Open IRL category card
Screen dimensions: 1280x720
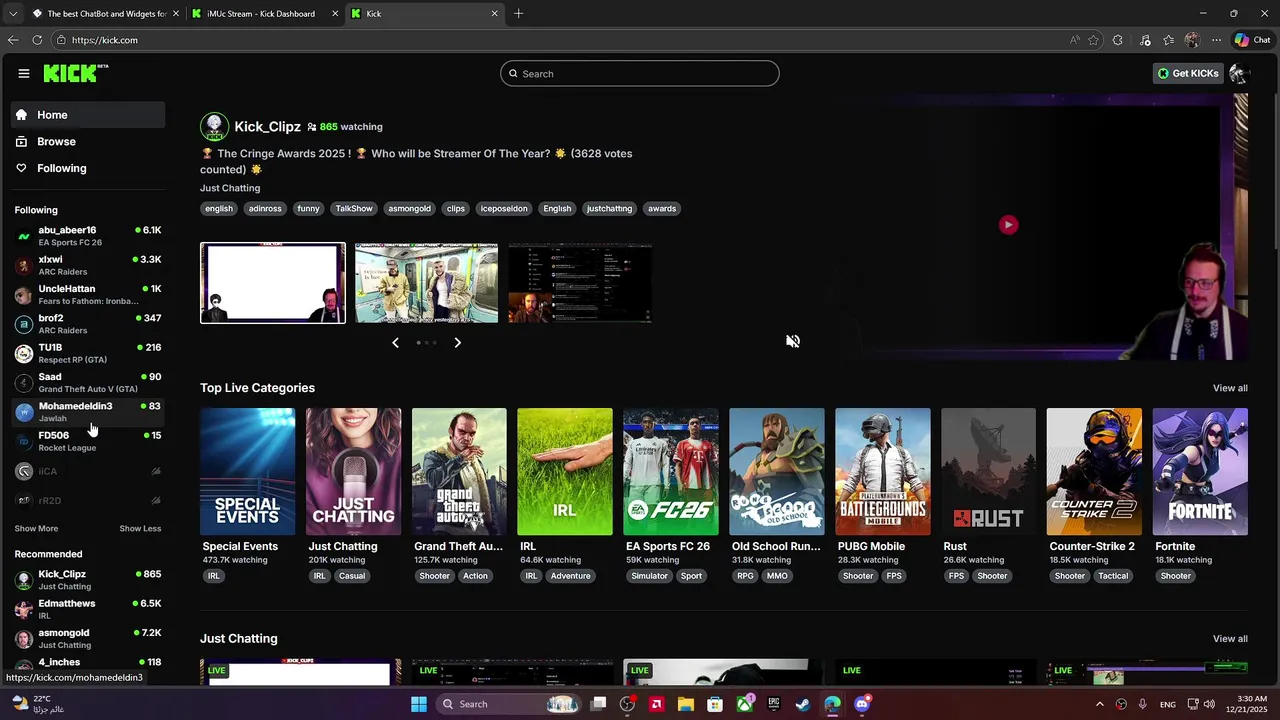pyautogui.click(x=565, y=471)
